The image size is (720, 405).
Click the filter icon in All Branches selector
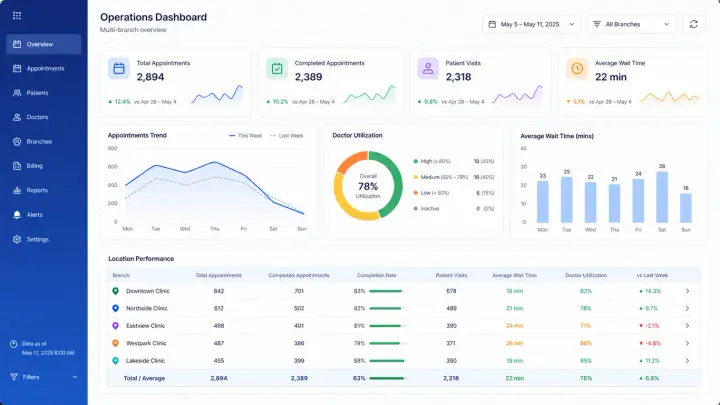point(596,24)
